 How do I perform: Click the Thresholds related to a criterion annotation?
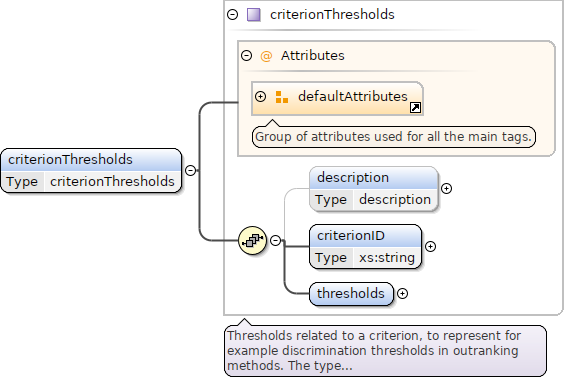(x=385, y=351)
